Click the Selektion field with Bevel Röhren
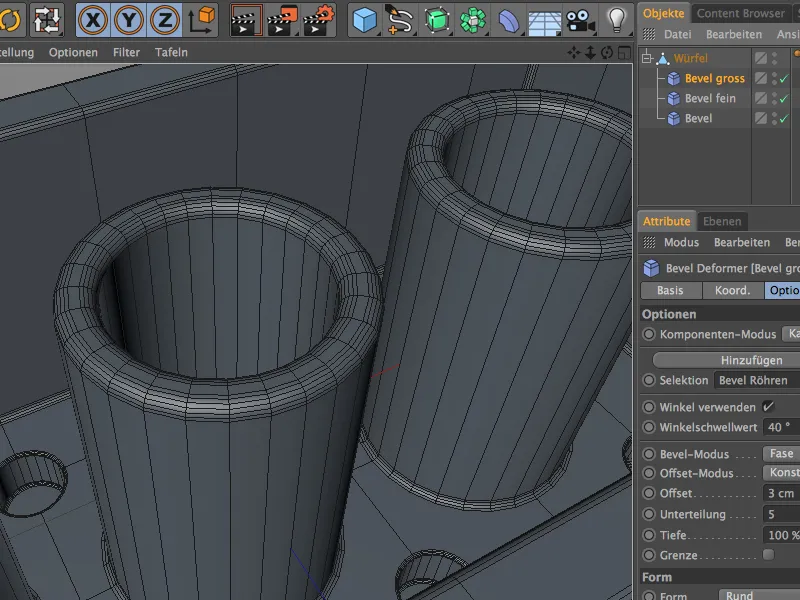Image resolution: width=800 pixels, height=600 pixels. click(x=756, y=380)
